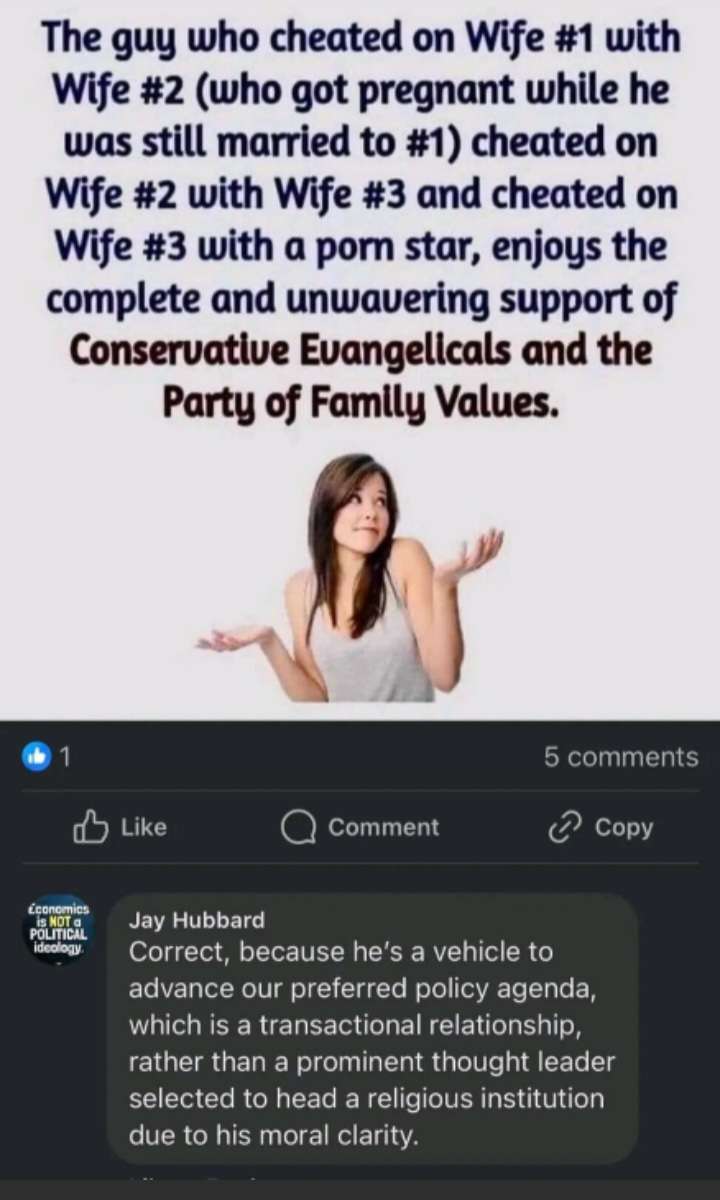Screen dimensions: 720x1200
Task: Tap the chain-link Copy icon
Action: pos(566,827)
